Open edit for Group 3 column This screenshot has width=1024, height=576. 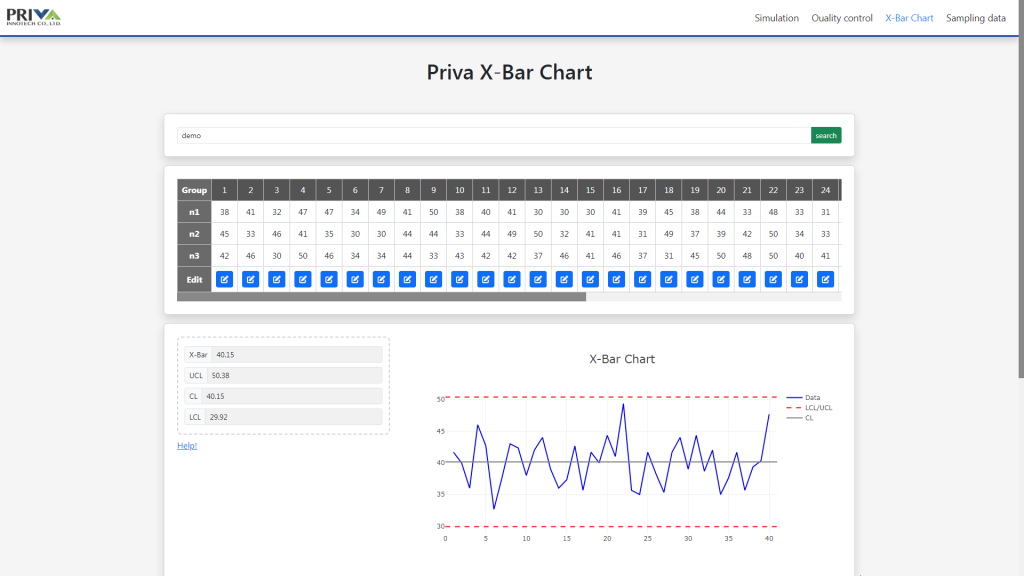coord(276,280)
